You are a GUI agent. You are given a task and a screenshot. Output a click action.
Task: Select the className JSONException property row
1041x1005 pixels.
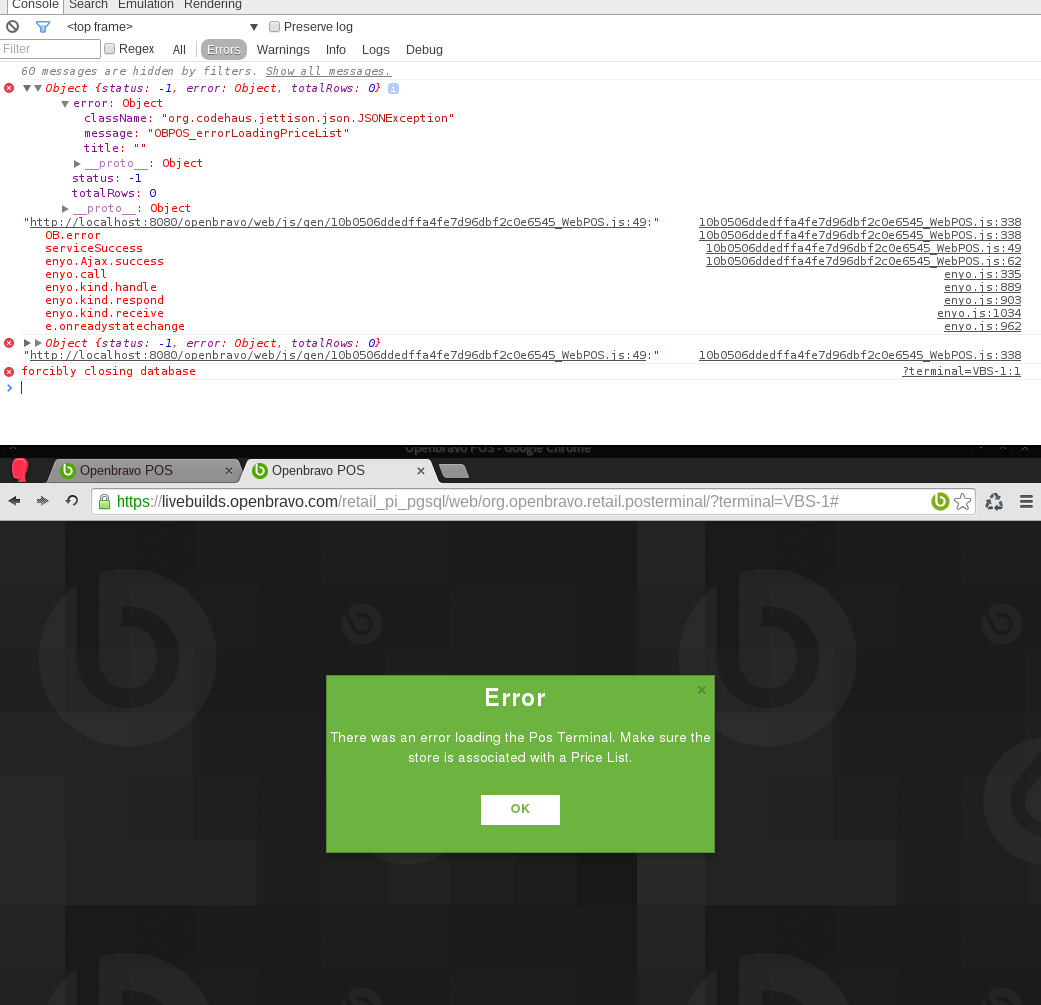269,118
